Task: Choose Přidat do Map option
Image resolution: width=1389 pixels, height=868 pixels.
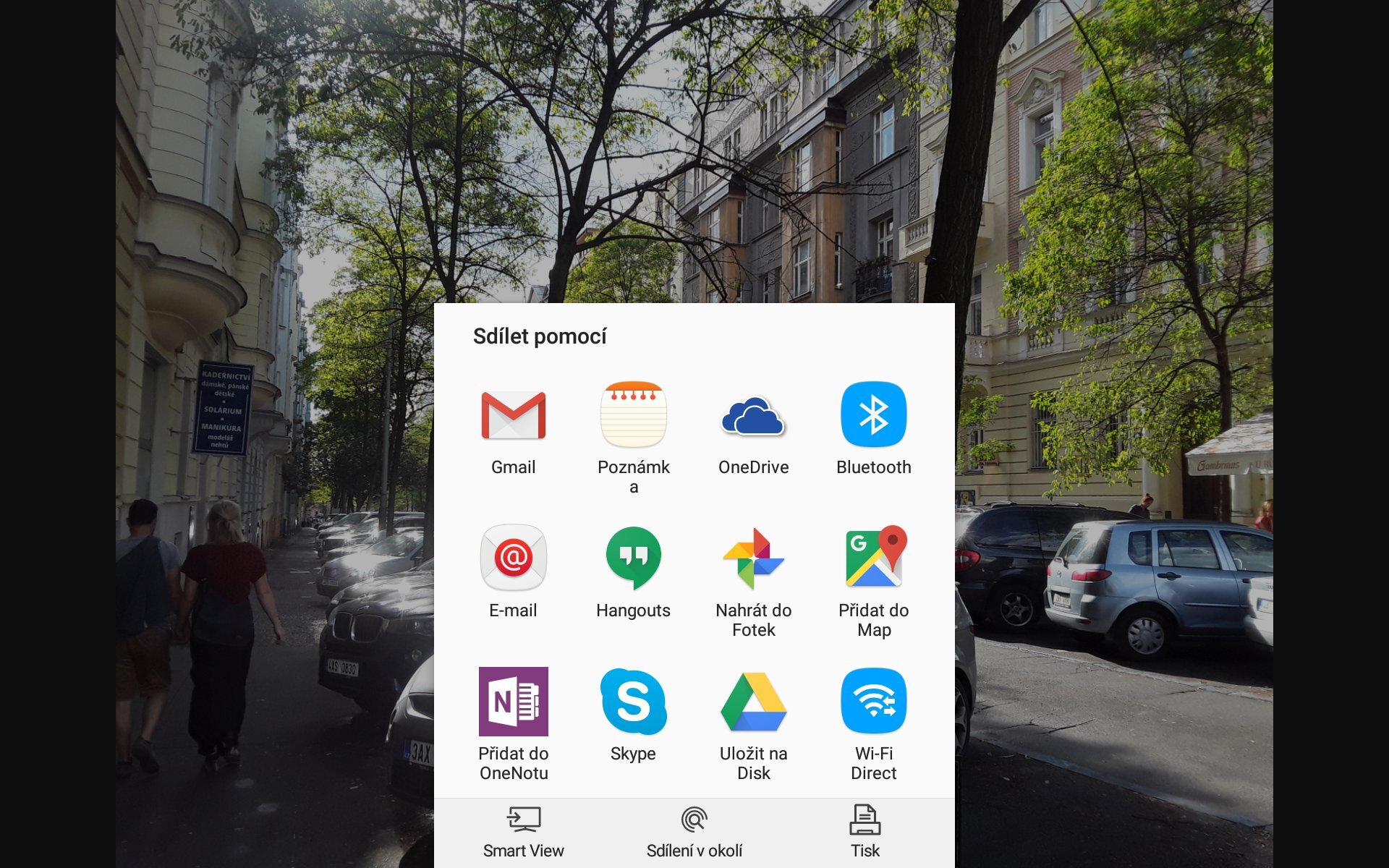Action: [874, 558]
